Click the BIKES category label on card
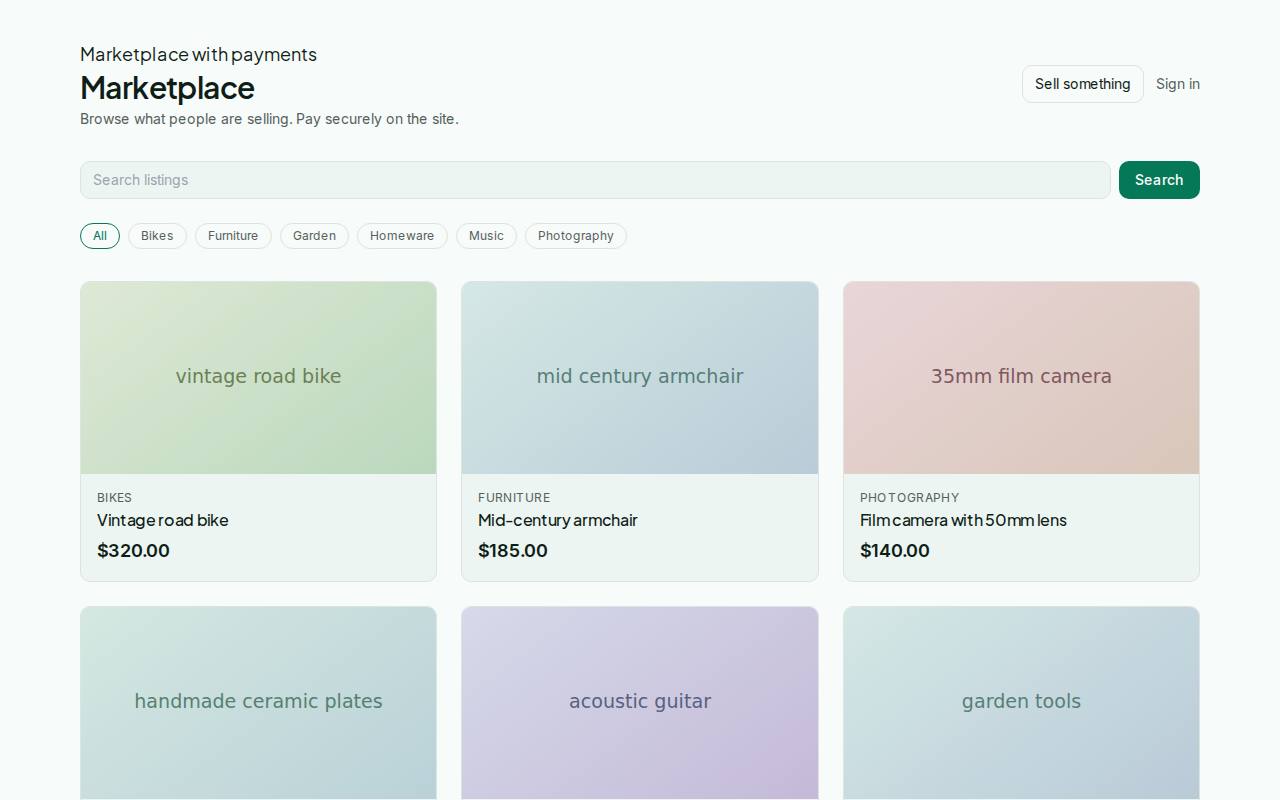The image size is (1280, 800). (x=114, y=497)
